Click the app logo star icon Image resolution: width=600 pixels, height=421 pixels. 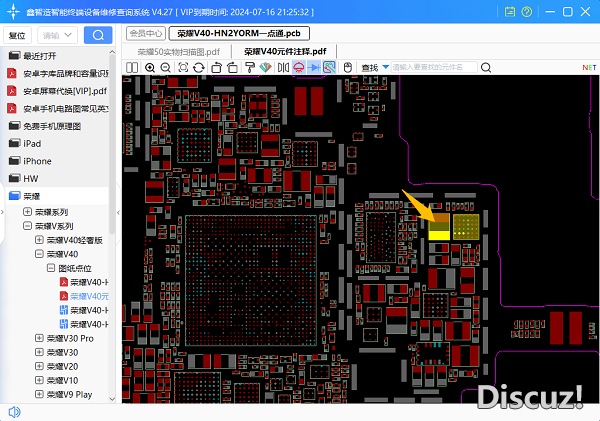click(13, 11)
